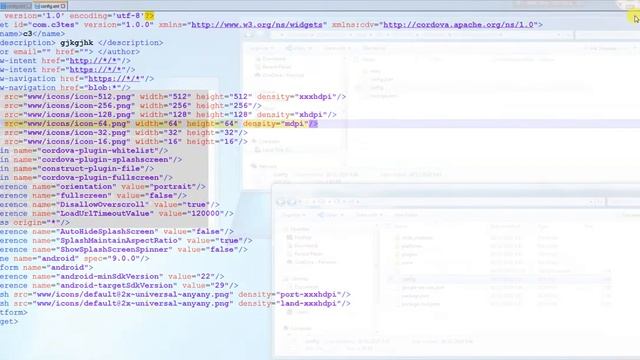This screenshot has height=360, width=640.
Task: Click the "www/icons/icon-256.png" src value
Action: [x=79, y=106]
